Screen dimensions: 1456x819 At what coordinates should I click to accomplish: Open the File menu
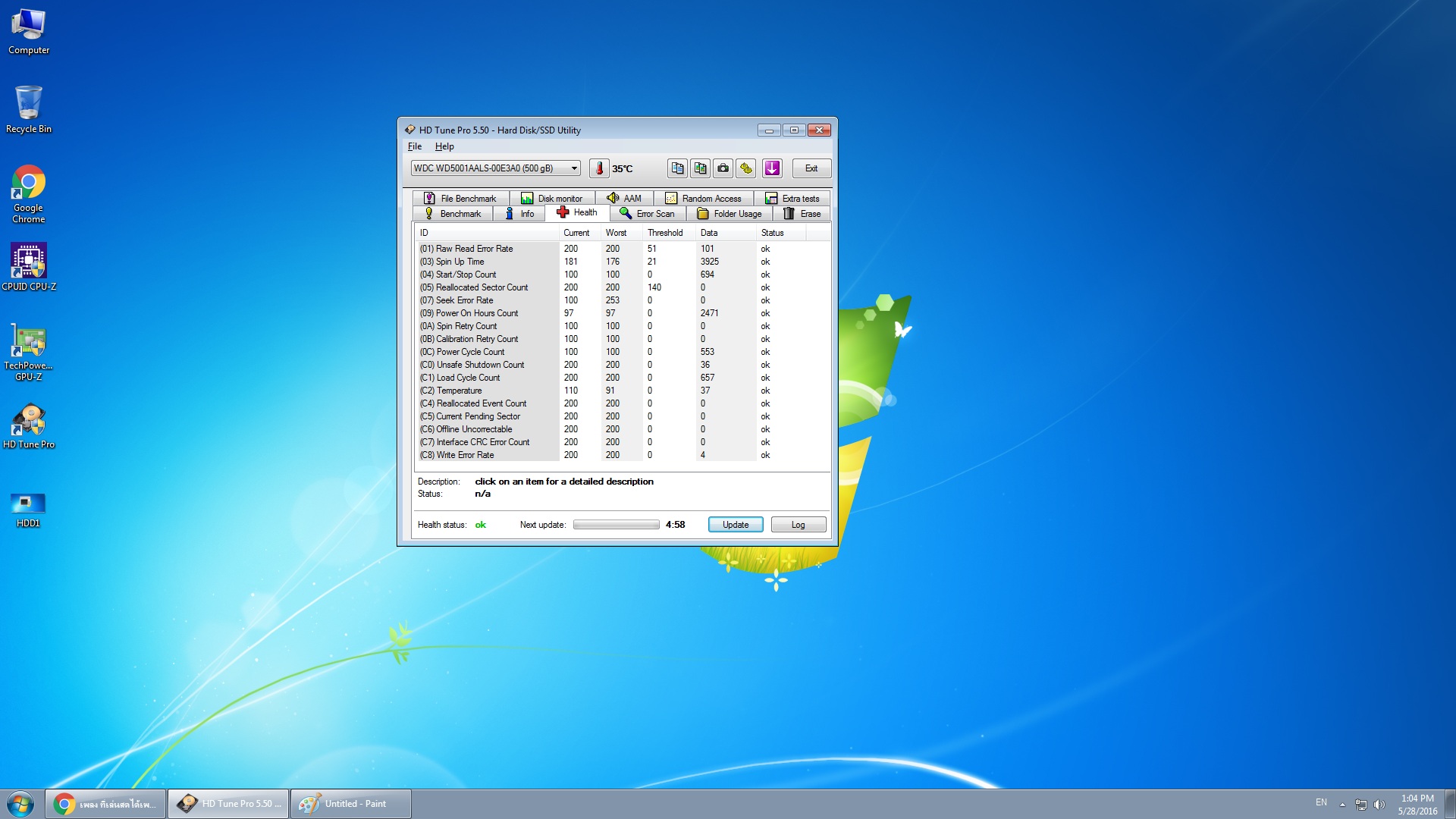click(414, 146)
